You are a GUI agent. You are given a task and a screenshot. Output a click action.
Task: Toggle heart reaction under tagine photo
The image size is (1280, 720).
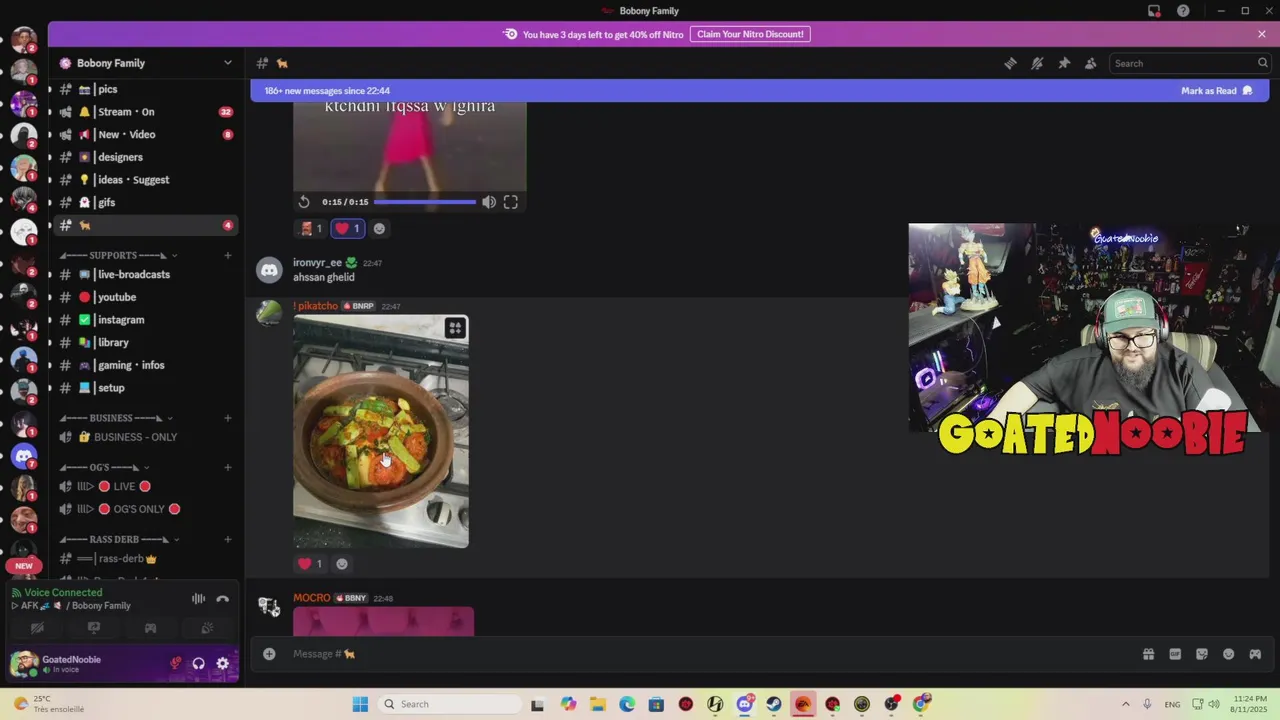click(310, 564)
